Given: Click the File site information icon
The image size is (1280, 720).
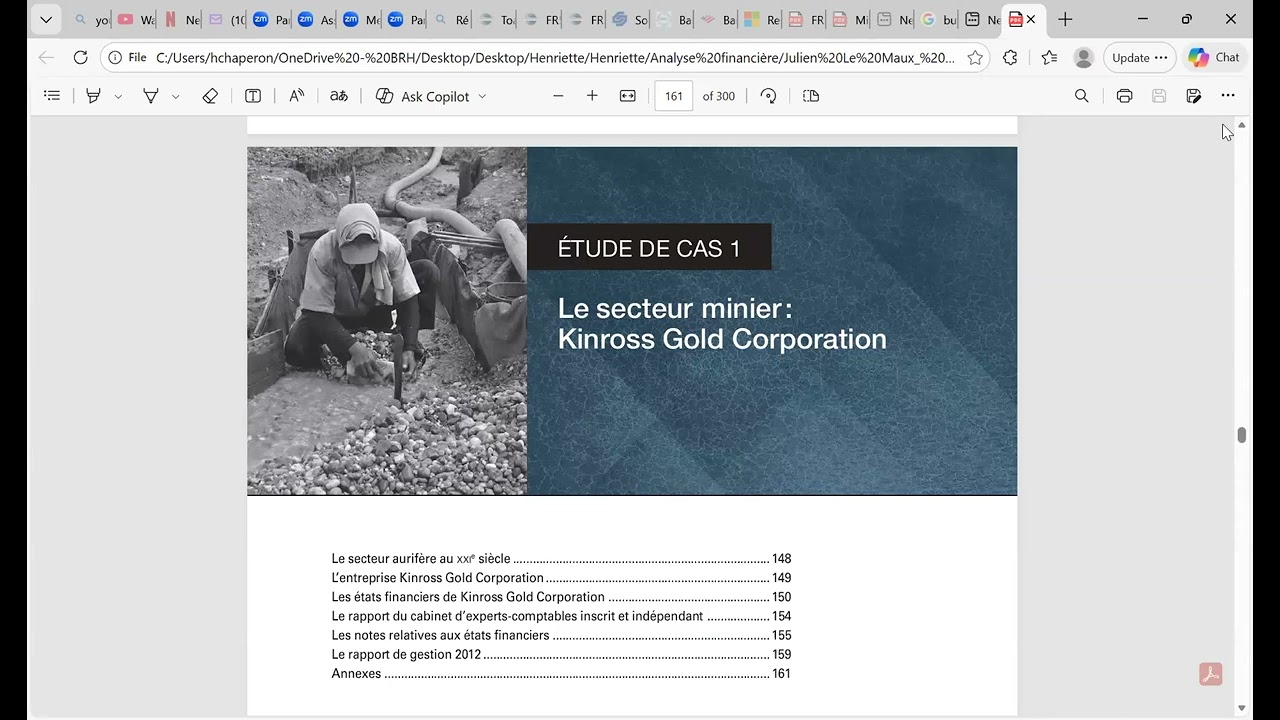Looking at the screenshot, I should click(127, 58).
